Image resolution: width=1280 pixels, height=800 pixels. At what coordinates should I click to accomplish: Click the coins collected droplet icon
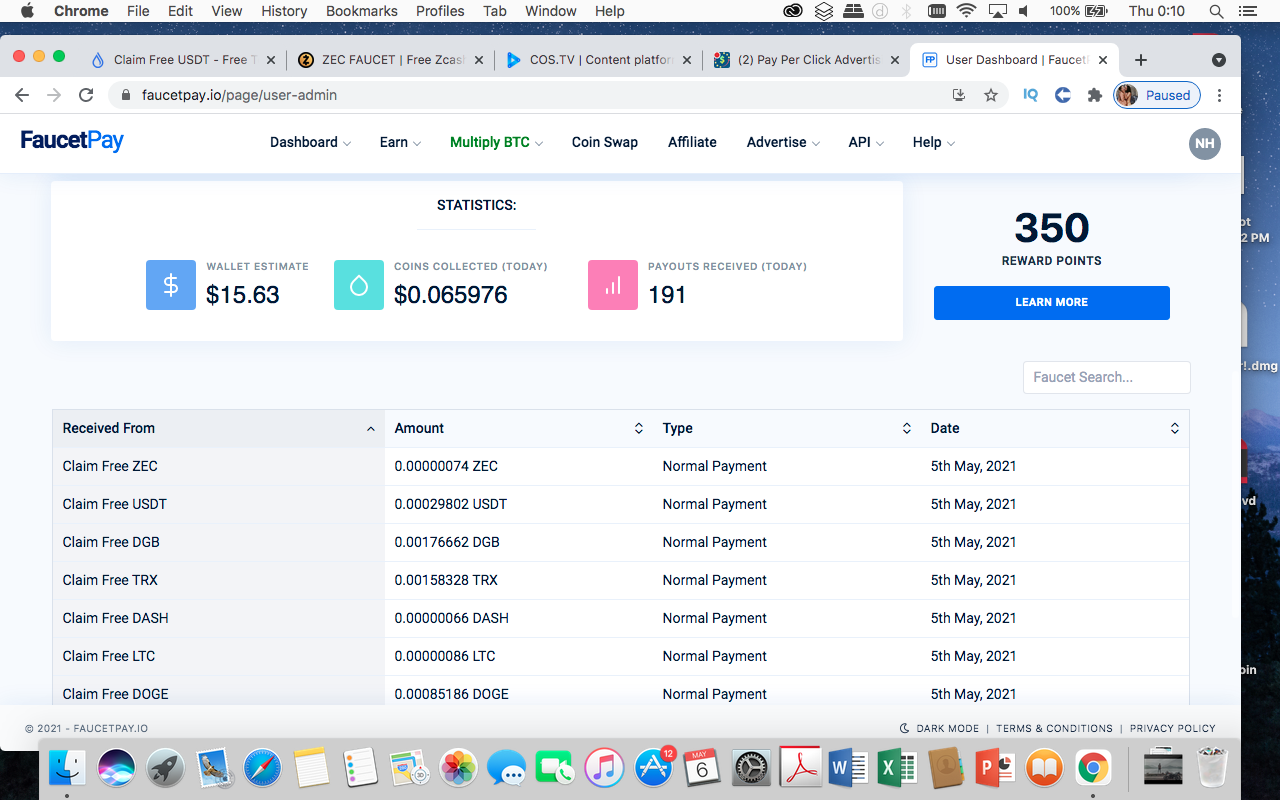tap(359, 285)
